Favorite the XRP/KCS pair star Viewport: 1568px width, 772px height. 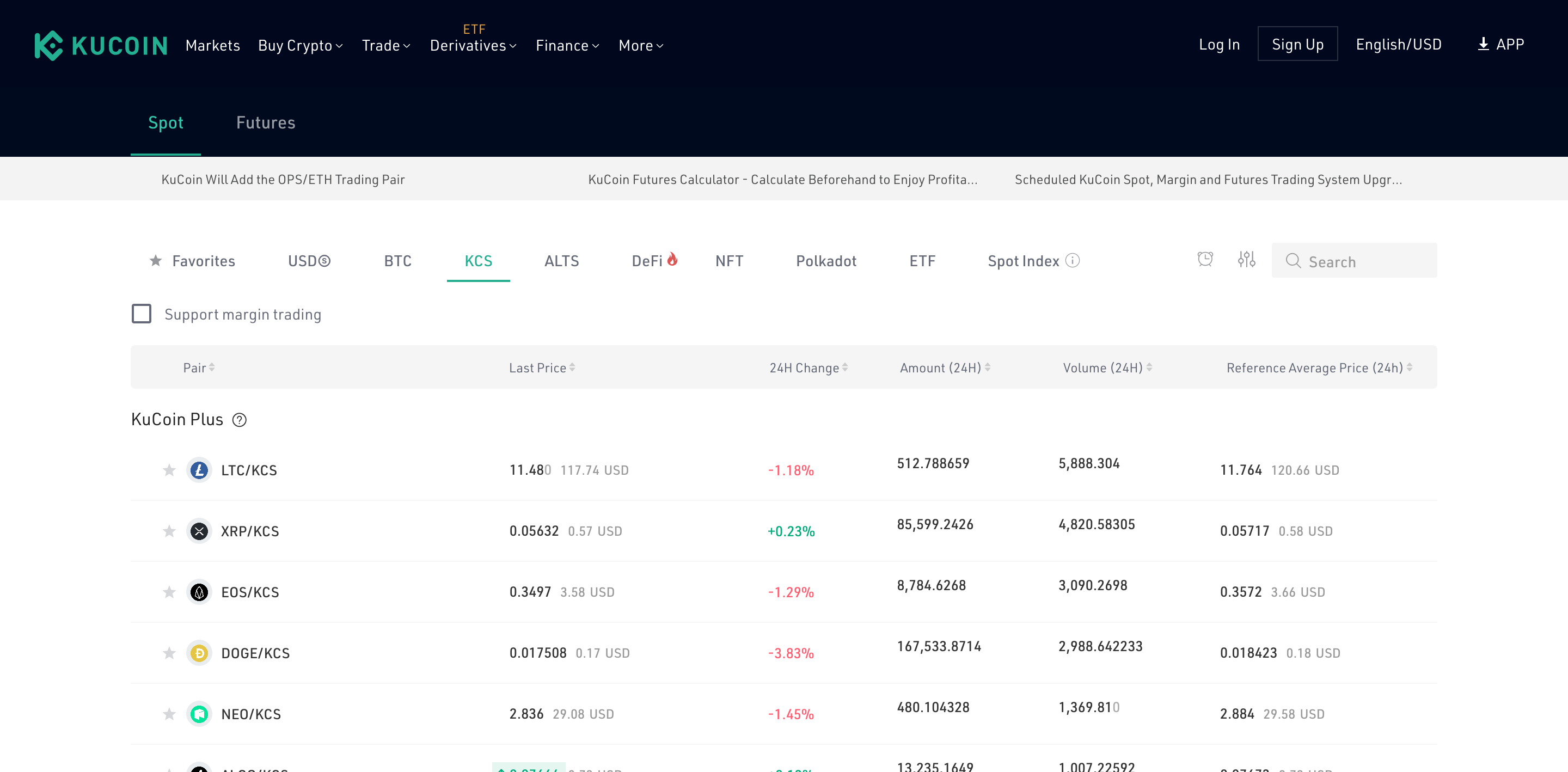click(x=169, y=531)
